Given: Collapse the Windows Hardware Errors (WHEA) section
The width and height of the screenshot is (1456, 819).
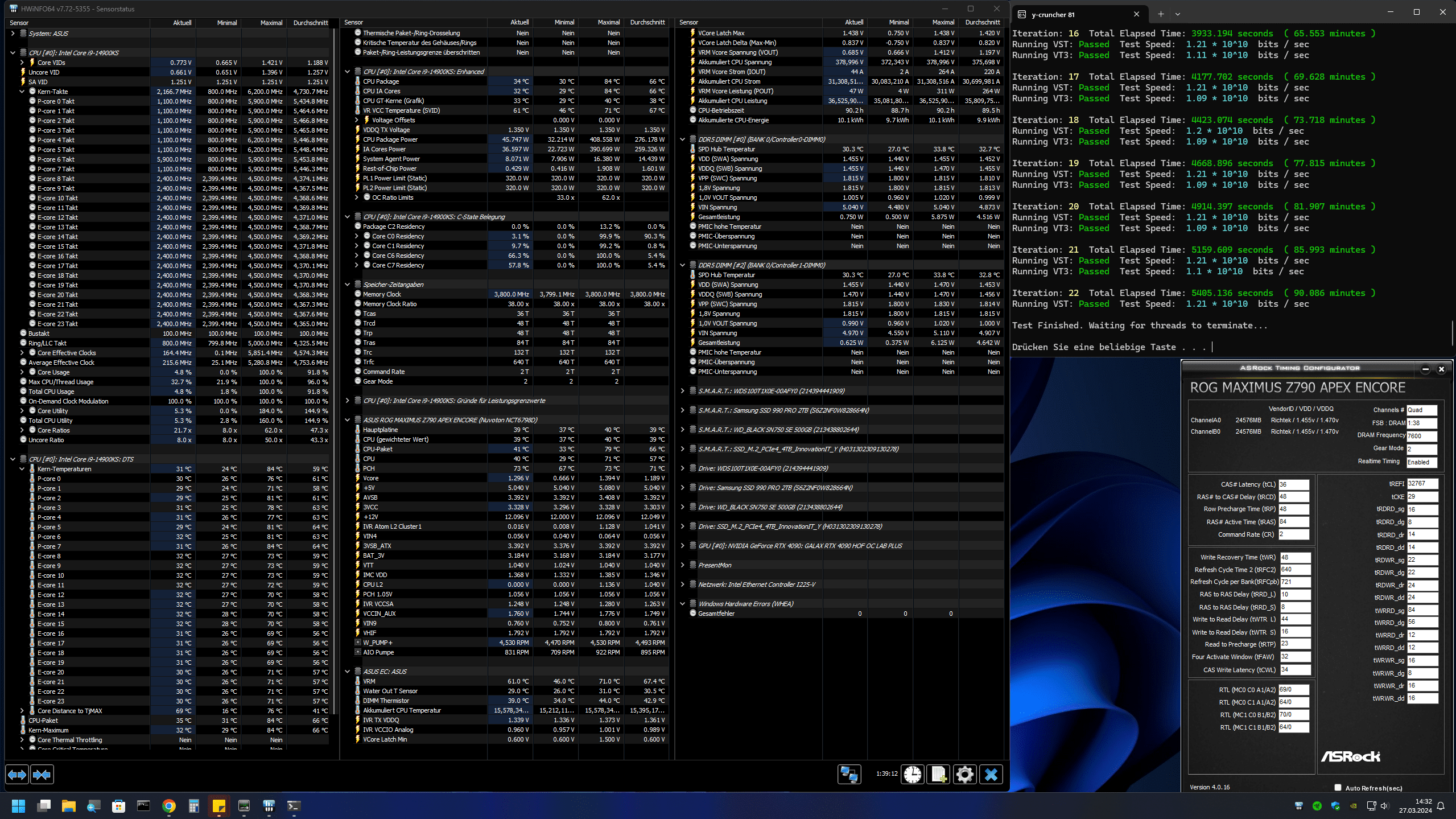Looking at the screenshot, I should (x=682, y=604).
